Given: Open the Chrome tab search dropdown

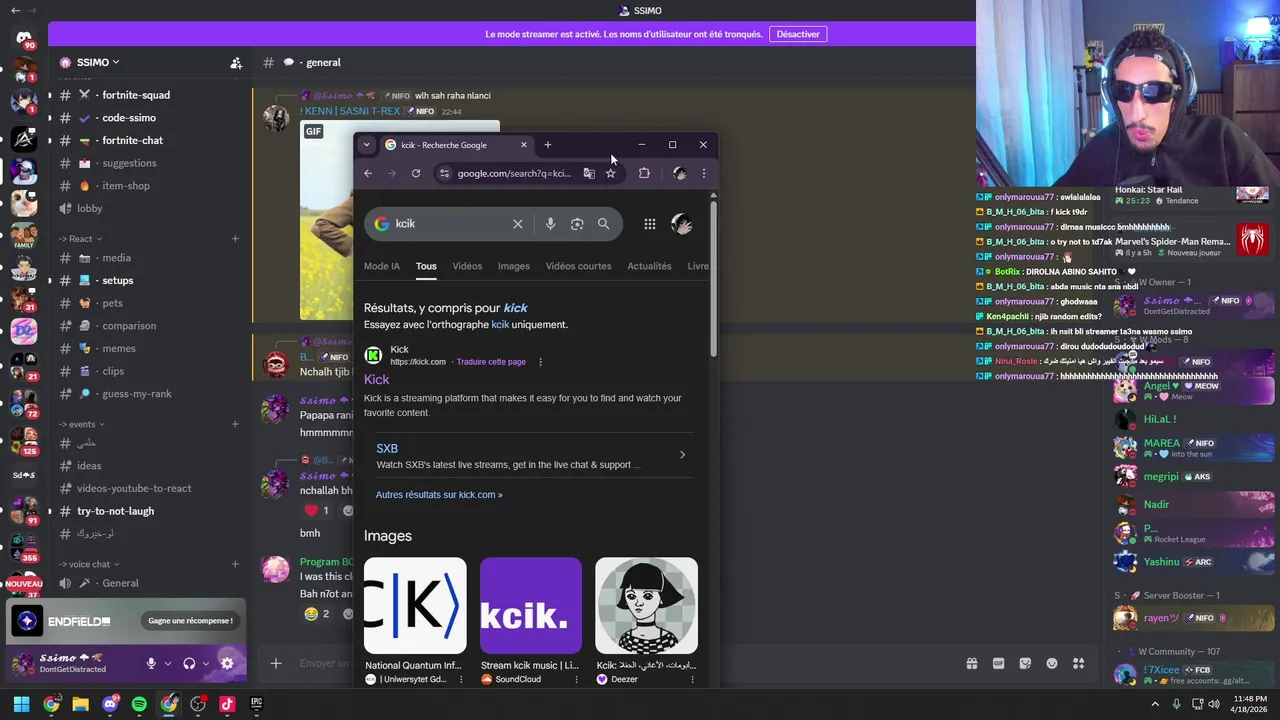Looking at the screenshot, I should click(366, 145).
